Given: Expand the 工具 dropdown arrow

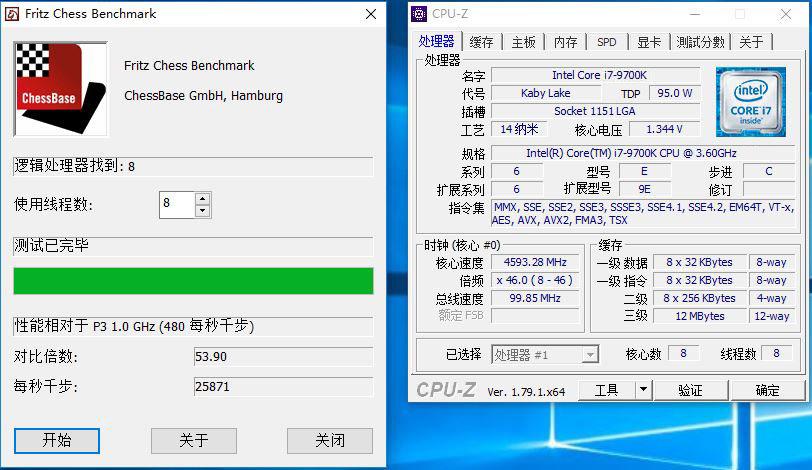Looking at the screenshot, I should pos(643,390).
